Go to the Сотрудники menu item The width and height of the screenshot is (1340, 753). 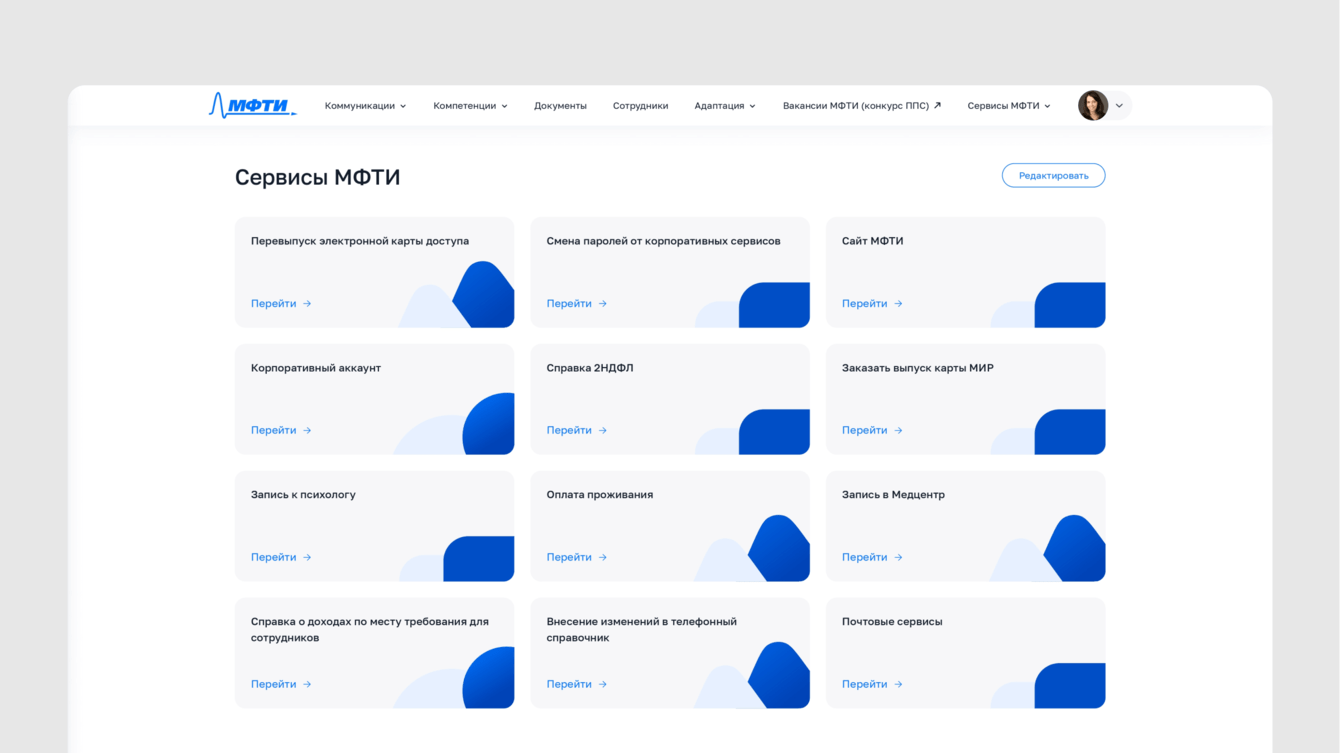point(640,105)
